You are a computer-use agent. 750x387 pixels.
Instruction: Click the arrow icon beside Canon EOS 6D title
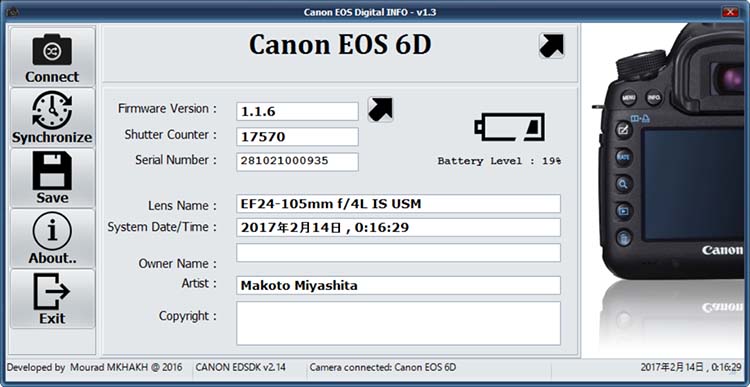pos(551,46)
